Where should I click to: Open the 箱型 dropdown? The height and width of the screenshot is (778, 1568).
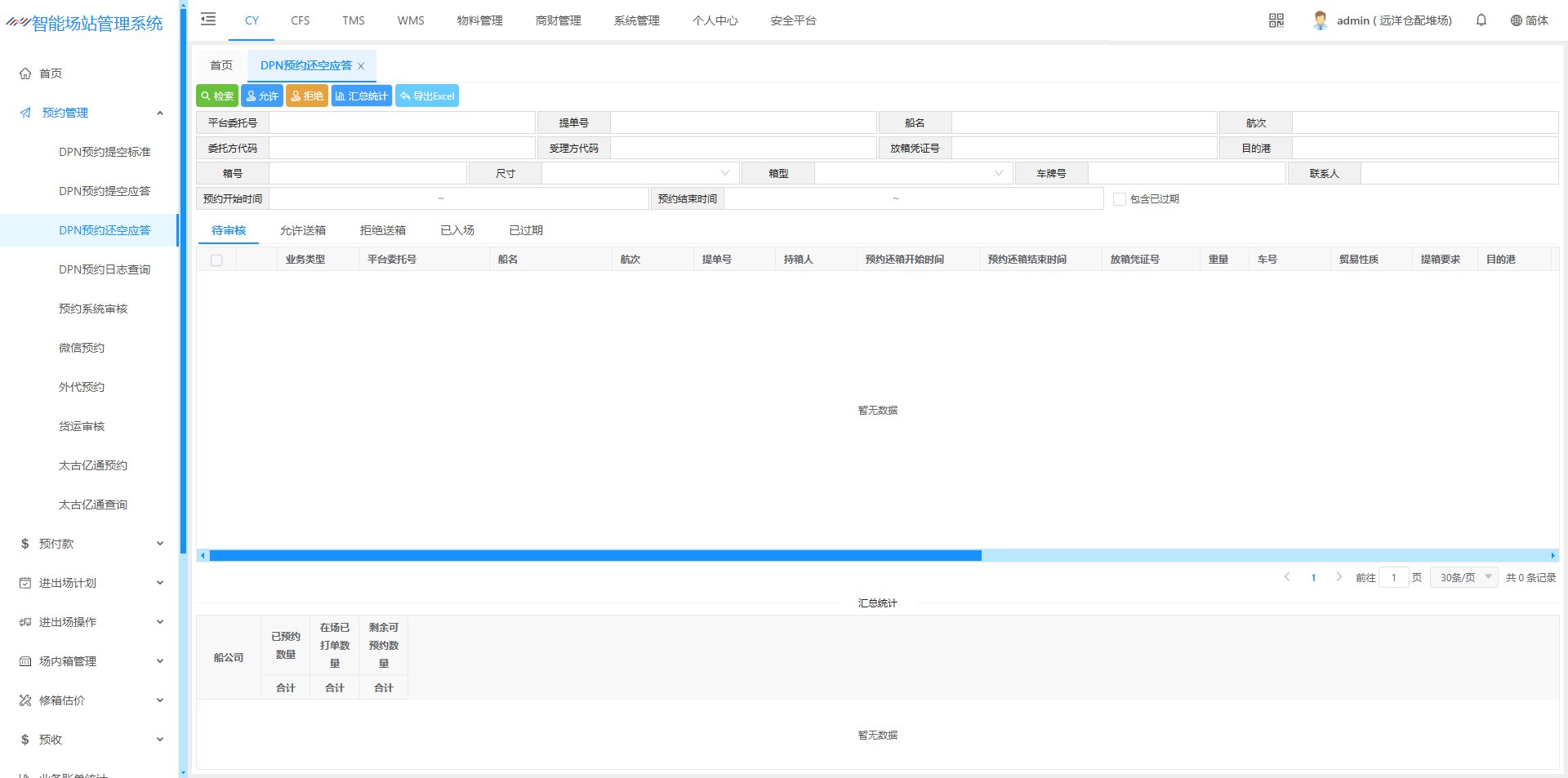(x=913, y=174)
